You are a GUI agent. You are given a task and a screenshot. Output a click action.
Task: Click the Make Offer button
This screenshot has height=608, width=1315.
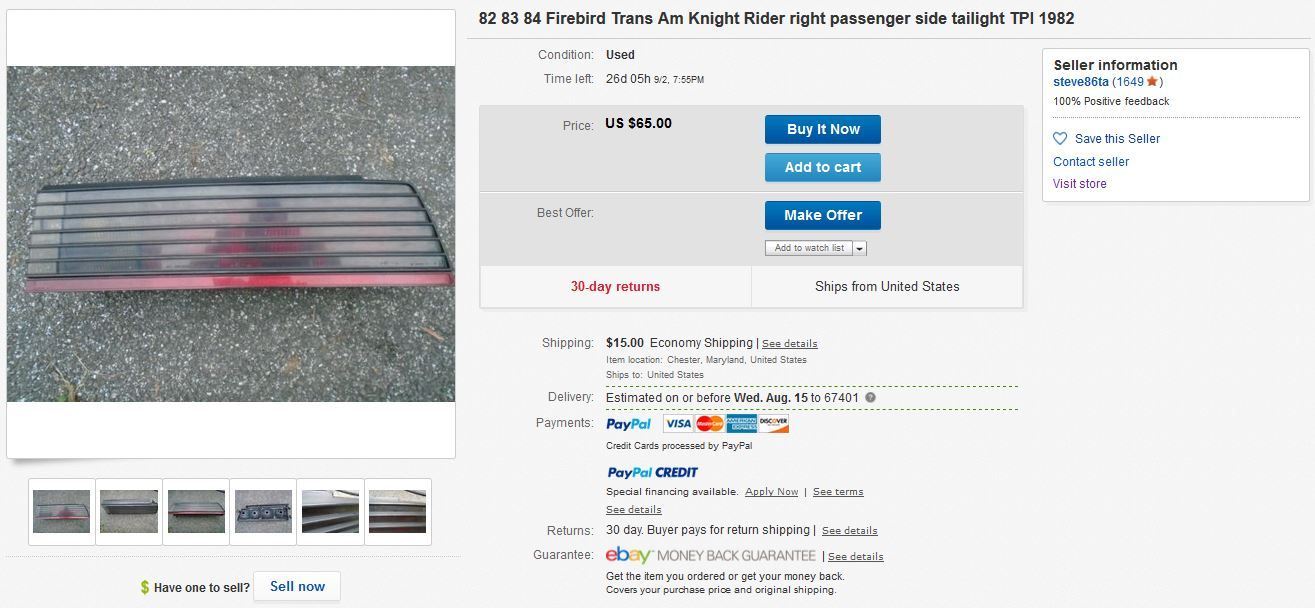click(x=822, y=215)
